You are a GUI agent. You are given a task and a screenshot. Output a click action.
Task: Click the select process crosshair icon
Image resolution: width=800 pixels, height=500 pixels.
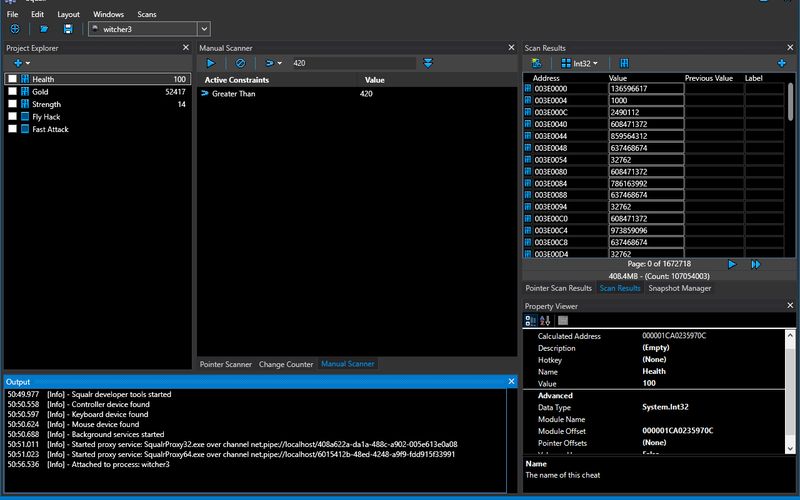(x=14, y=29)
